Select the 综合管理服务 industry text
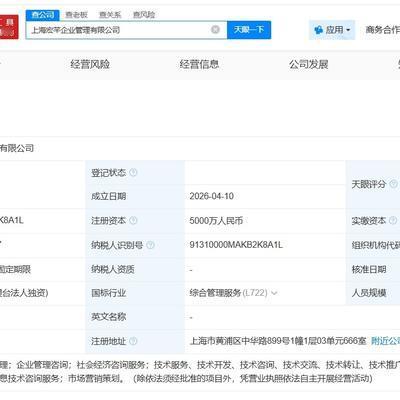This screenshot has height=400, width=400. pyautogui.click(x=215, y=293)
